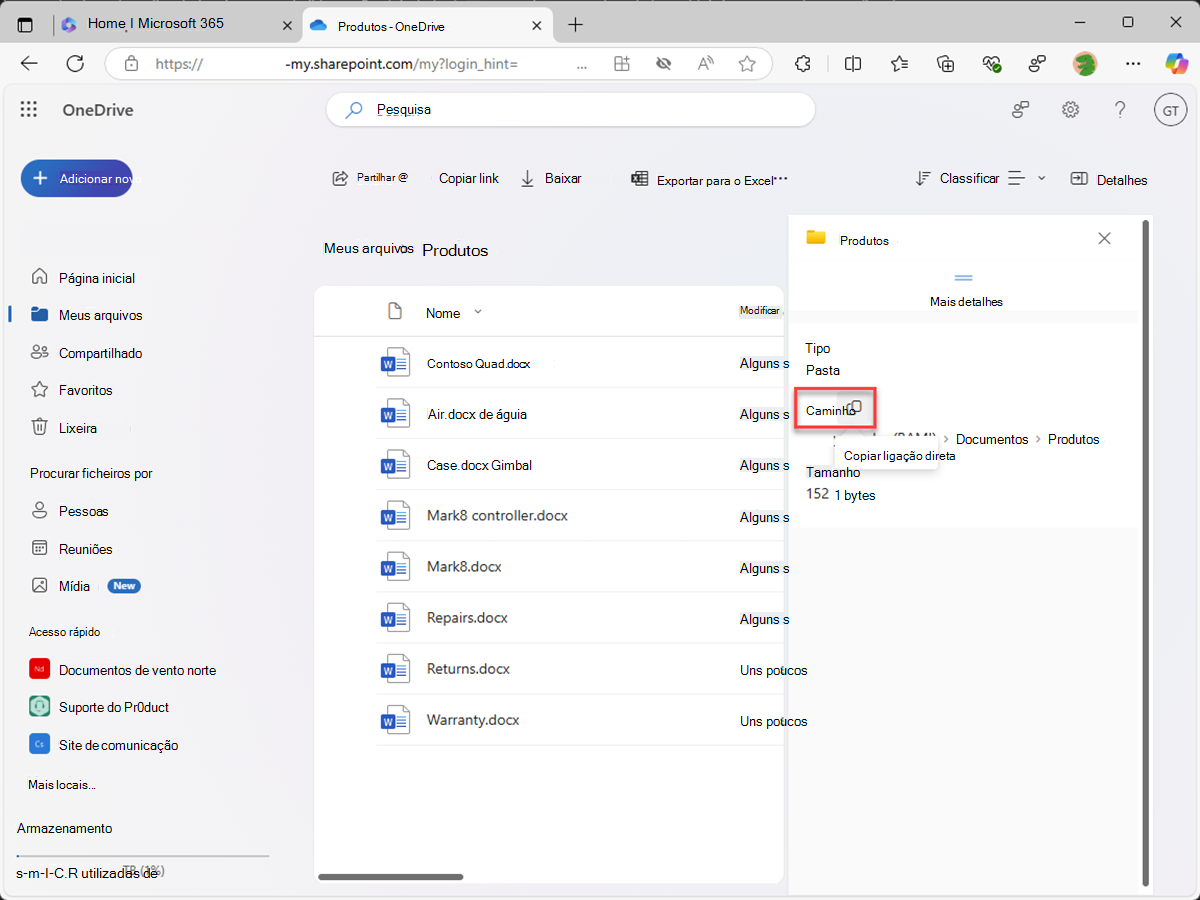
Task: Click the Adicionar novo button
Action: pyautogui.click(x=77, y=178)
